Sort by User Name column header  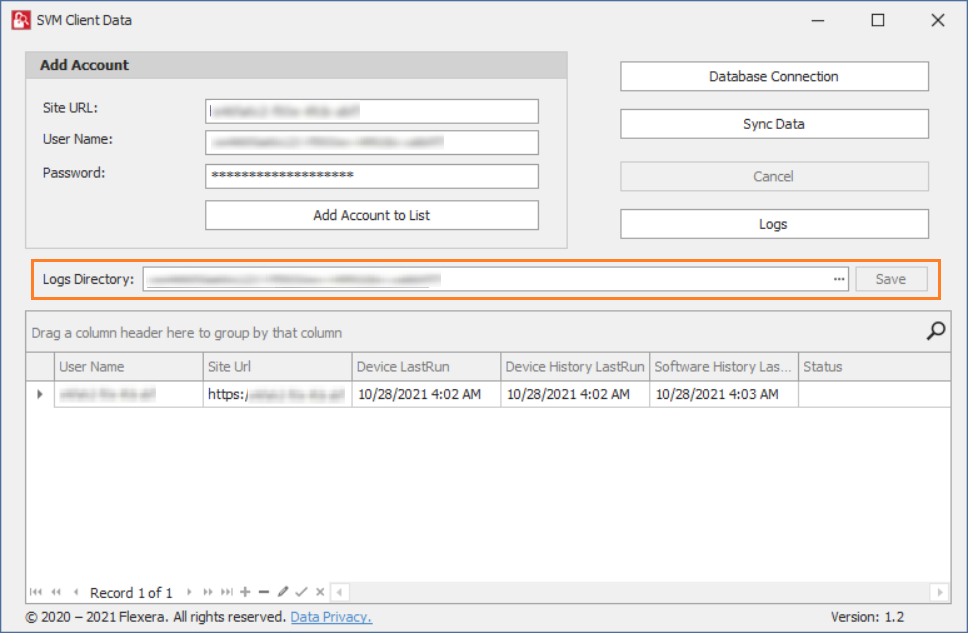(128, 367)
